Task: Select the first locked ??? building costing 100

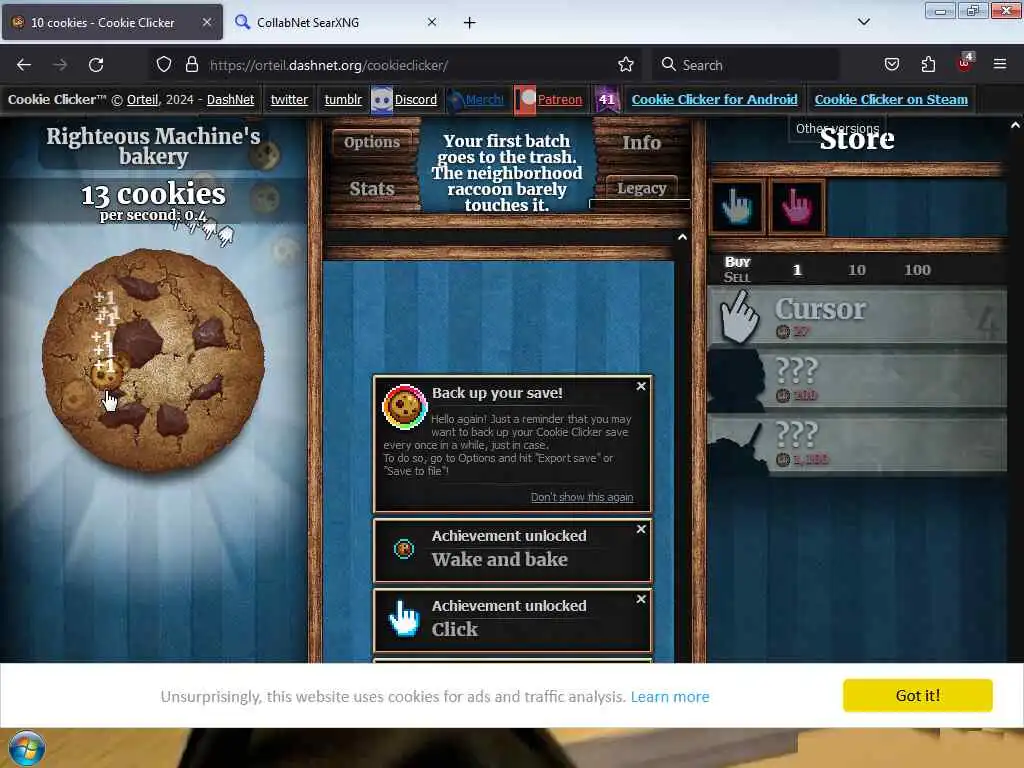Action: tap(857, 381)
